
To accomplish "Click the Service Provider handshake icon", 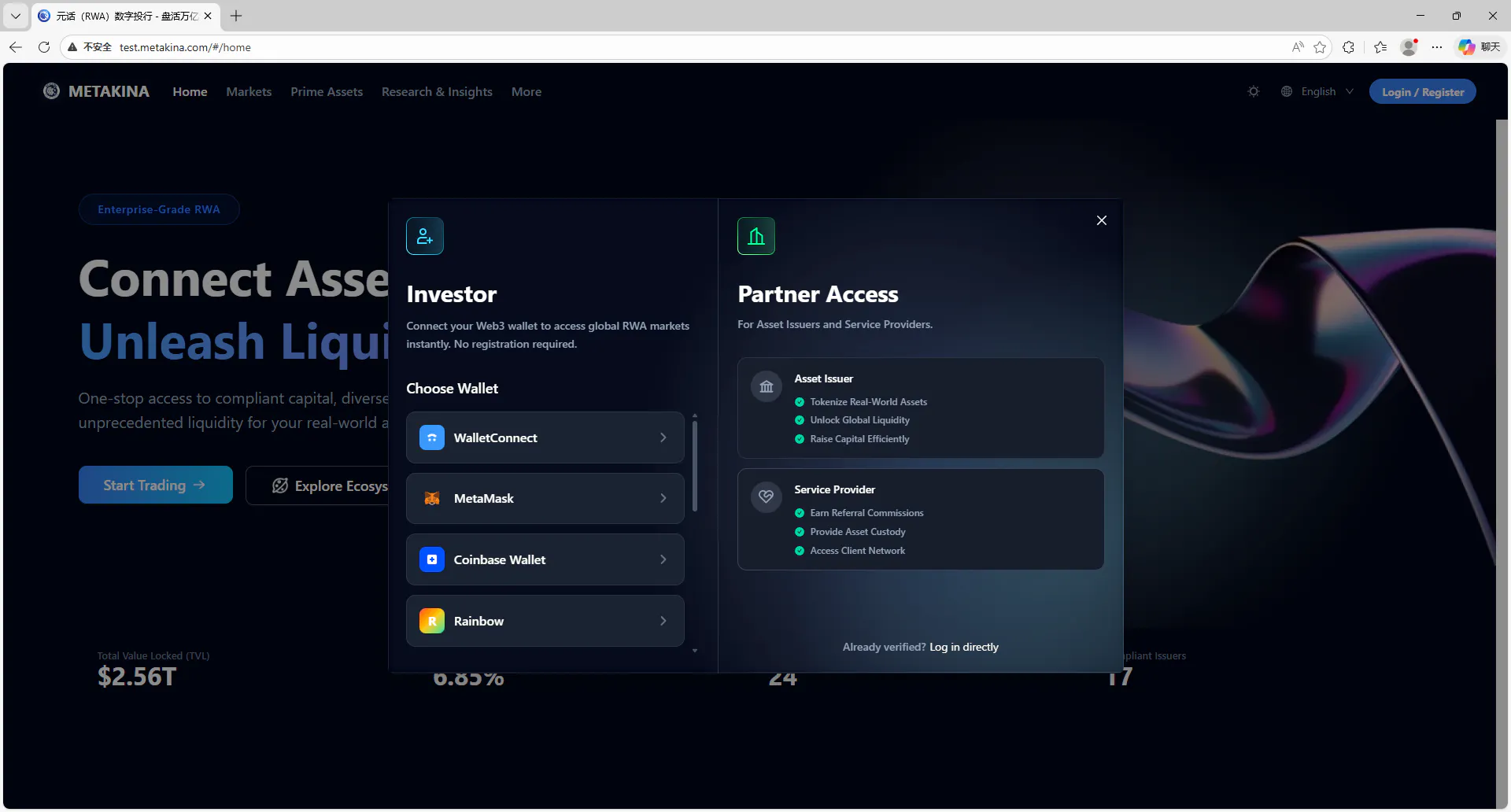I will coord(767,497).
